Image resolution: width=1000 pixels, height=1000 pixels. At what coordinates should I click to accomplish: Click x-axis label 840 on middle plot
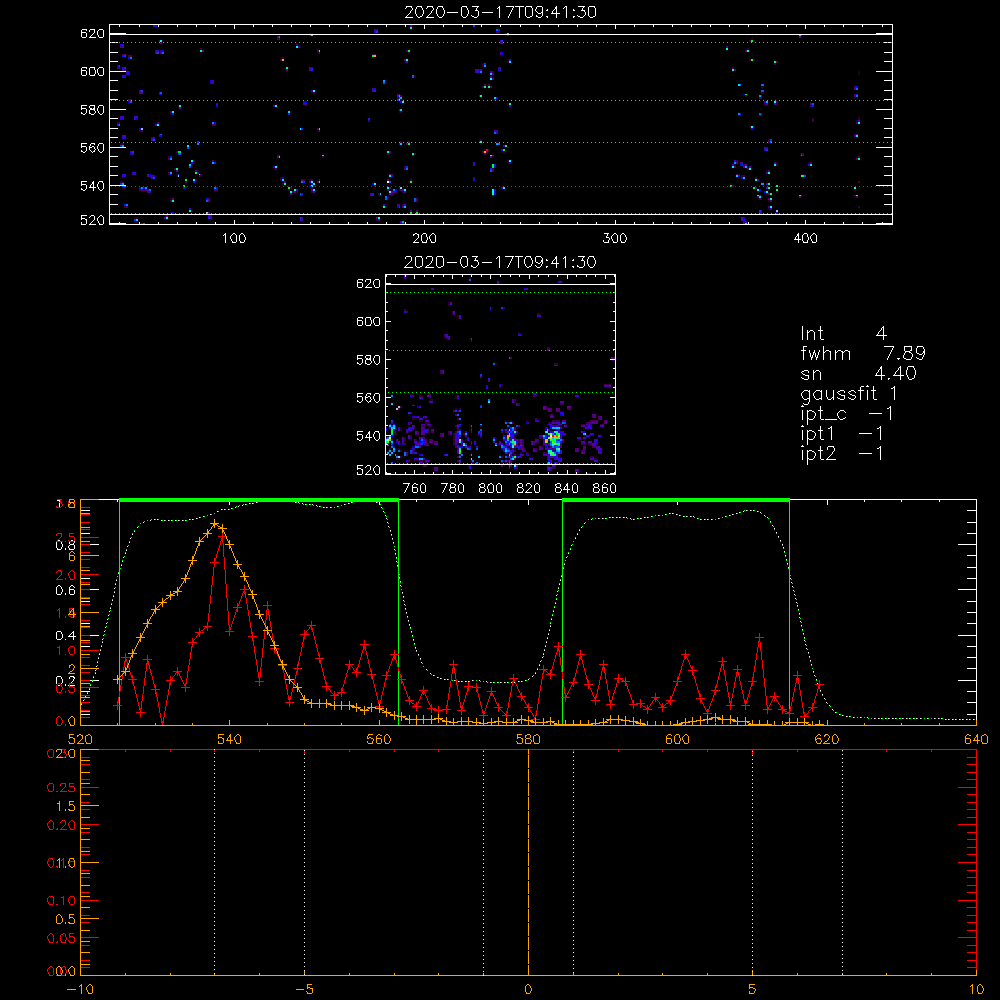point(566,489)
